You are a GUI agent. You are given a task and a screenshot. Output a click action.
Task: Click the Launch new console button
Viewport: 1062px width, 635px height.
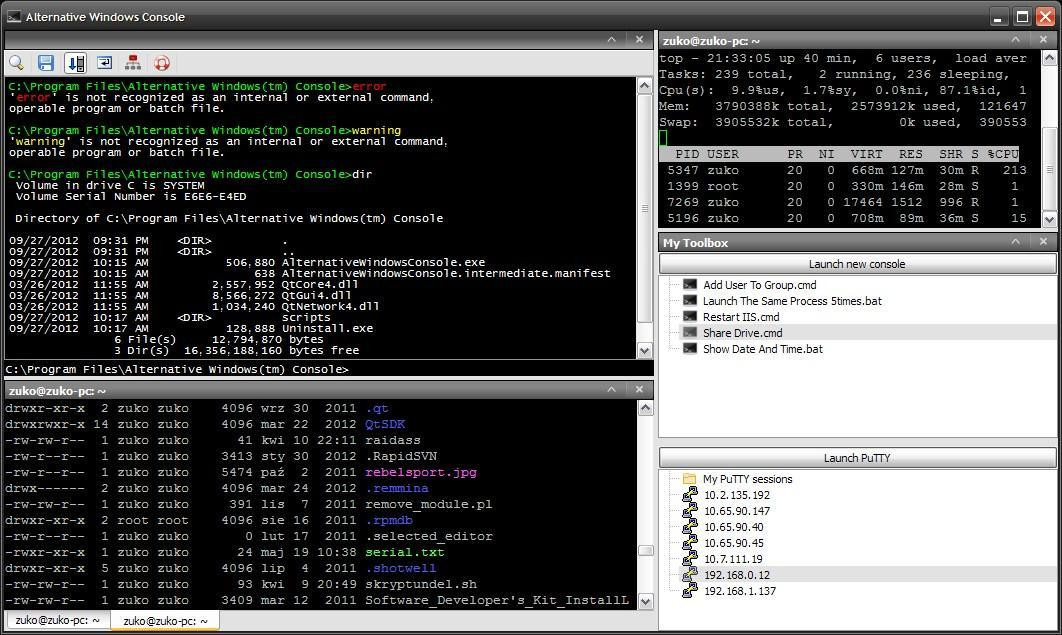pos(857,264)
